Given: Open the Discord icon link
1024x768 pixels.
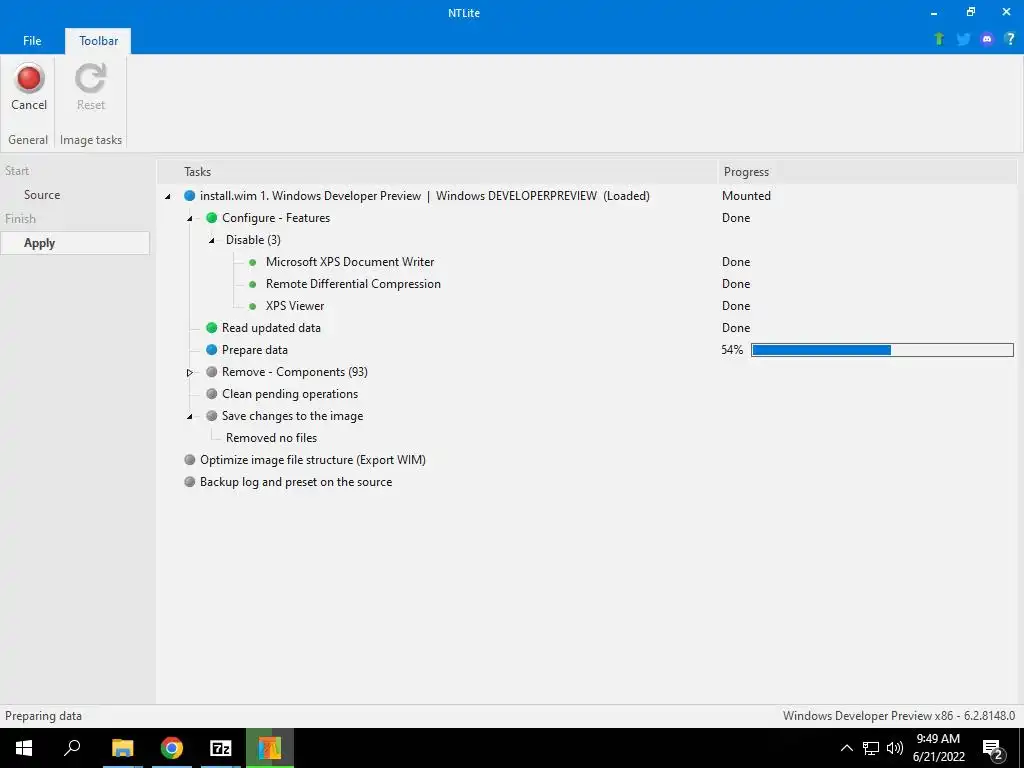Looking at the screenshot, I should (987, 39).
